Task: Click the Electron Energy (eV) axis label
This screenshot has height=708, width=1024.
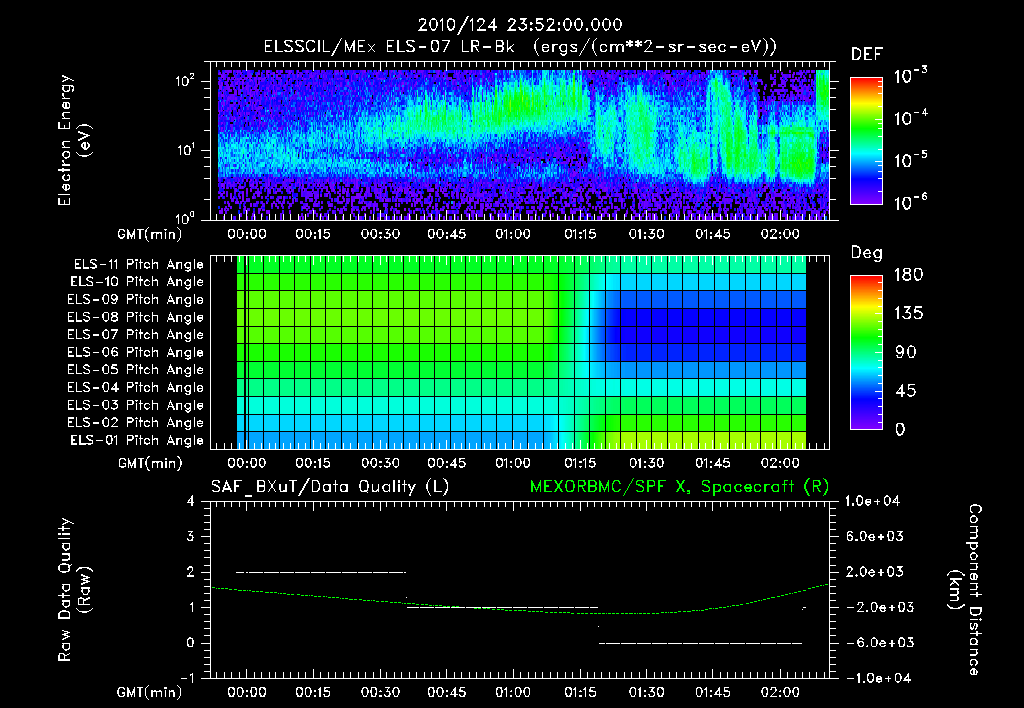Action: click(x=74, y=140)
